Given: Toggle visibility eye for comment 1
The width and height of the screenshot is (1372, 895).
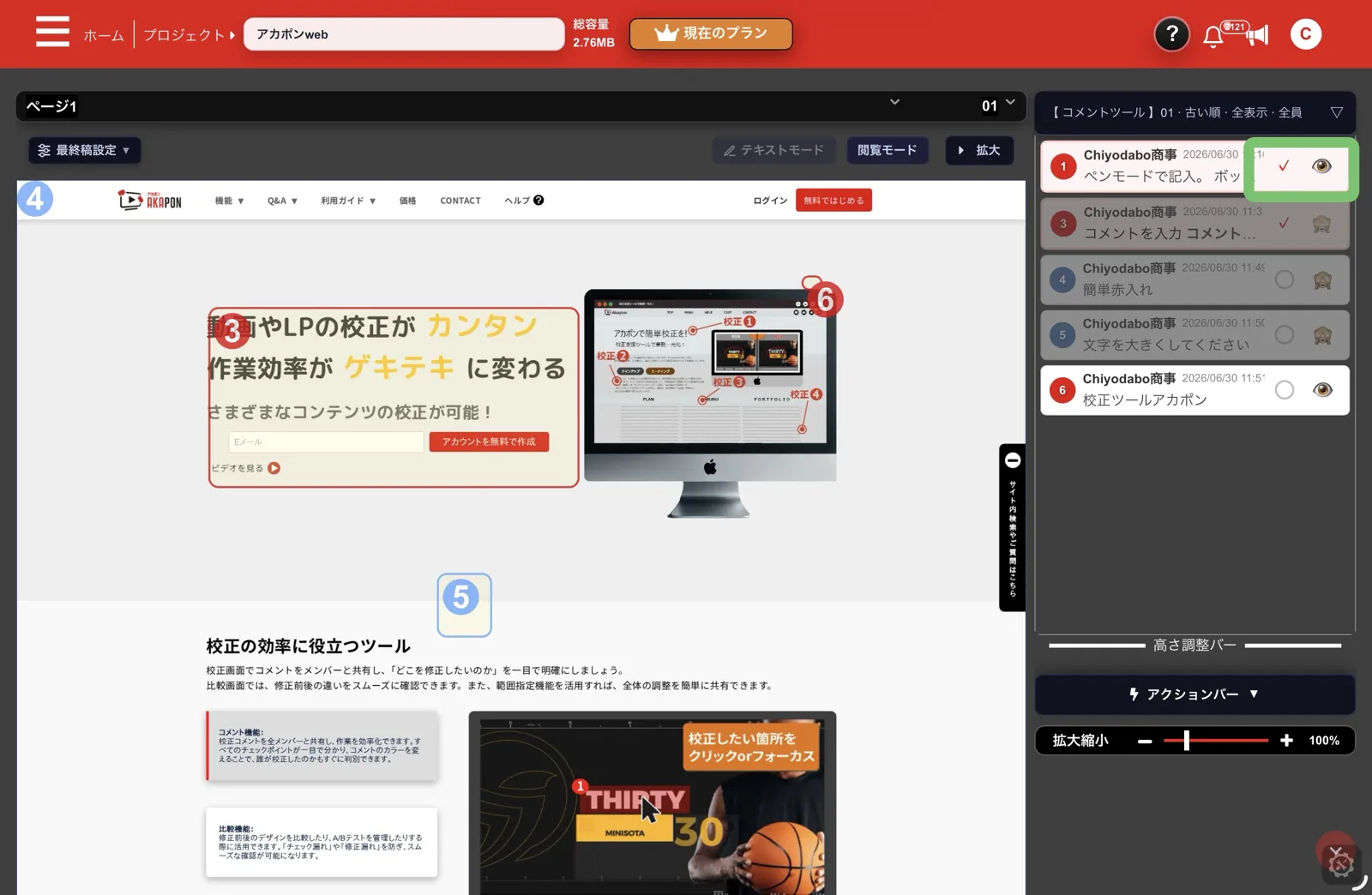Looking at the screenshot, I should (1321, 165).
